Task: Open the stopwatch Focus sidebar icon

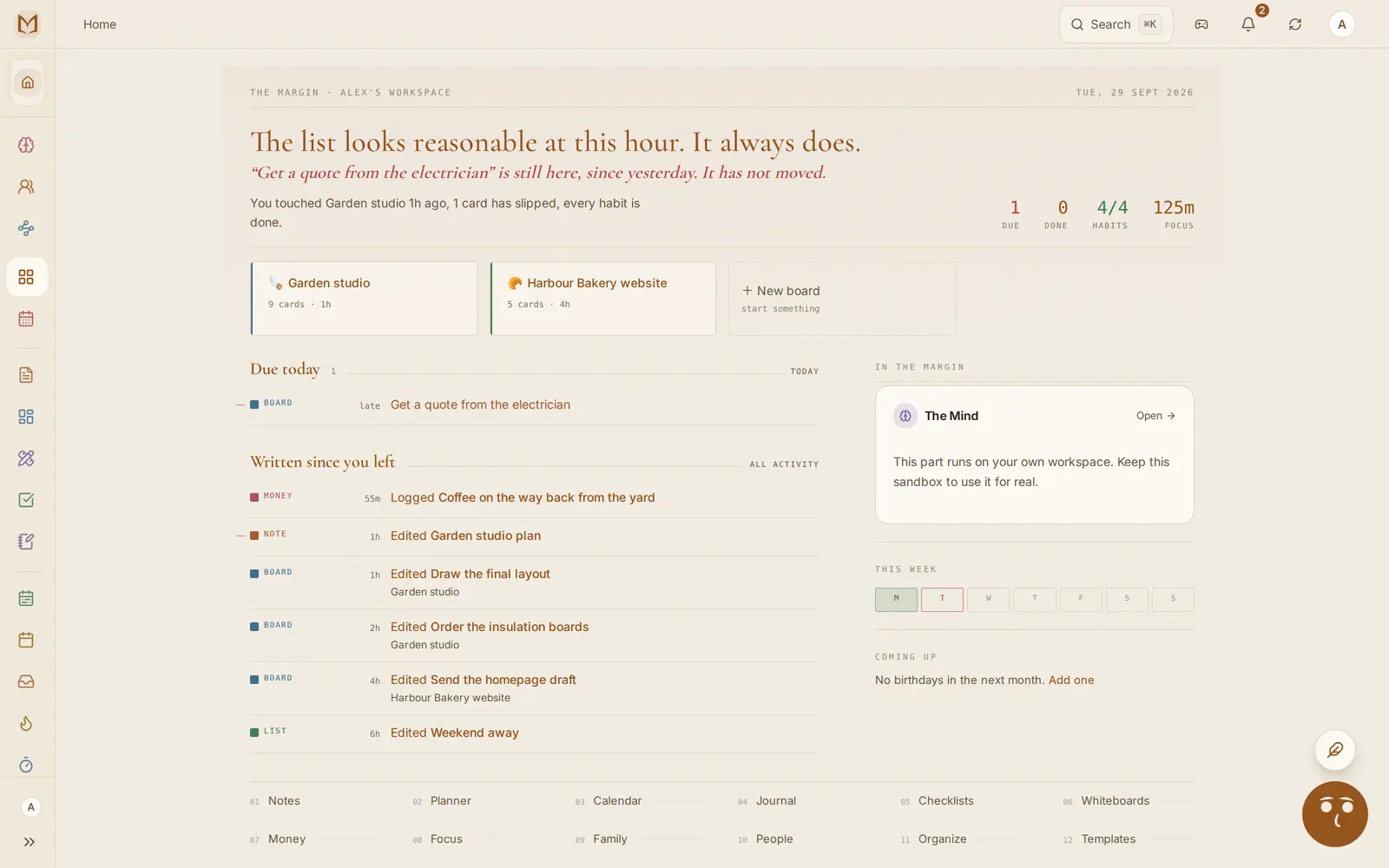Action: [x=26, y=765]
